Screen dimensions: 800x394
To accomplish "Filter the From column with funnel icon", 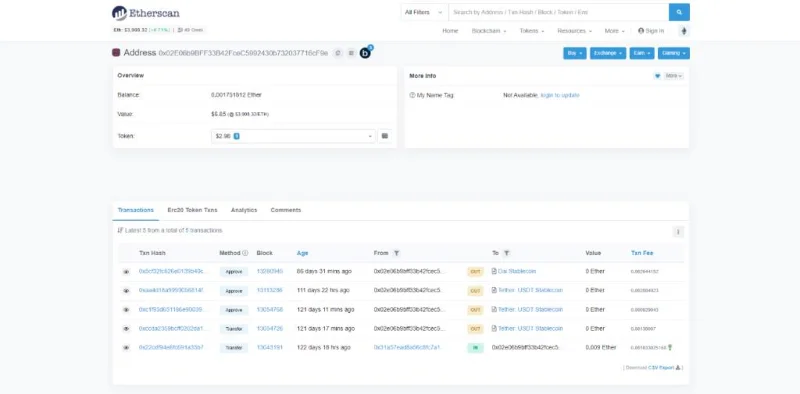I will pos(396,253).
